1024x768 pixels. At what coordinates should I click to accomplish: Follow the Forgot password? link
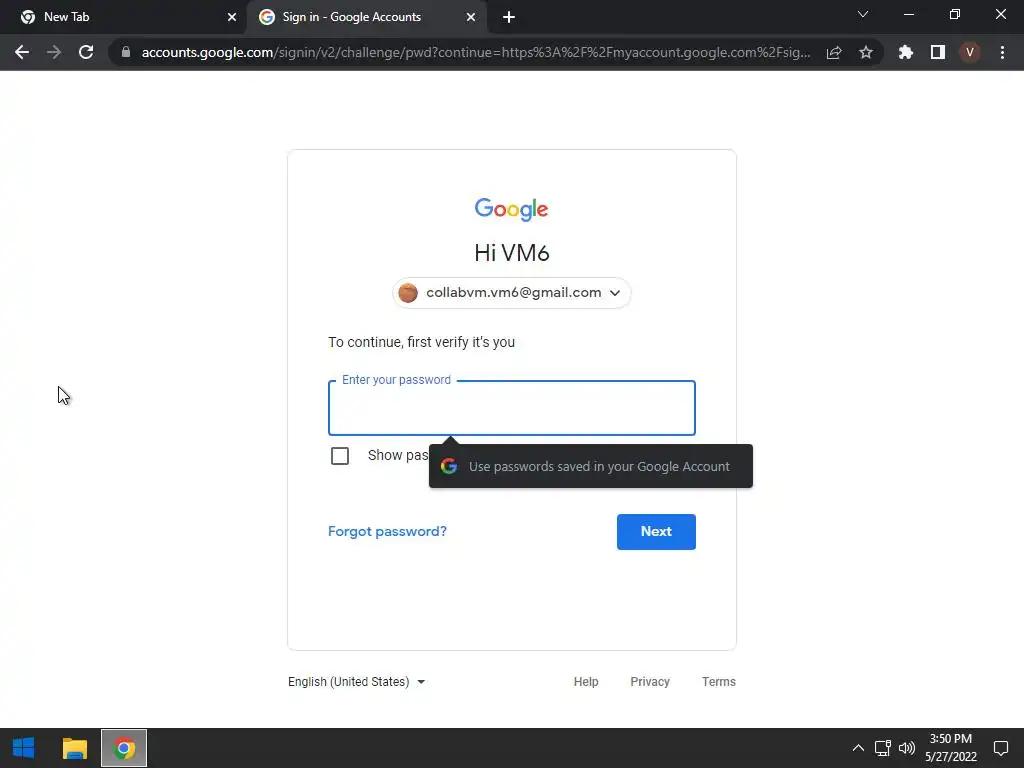387,532
